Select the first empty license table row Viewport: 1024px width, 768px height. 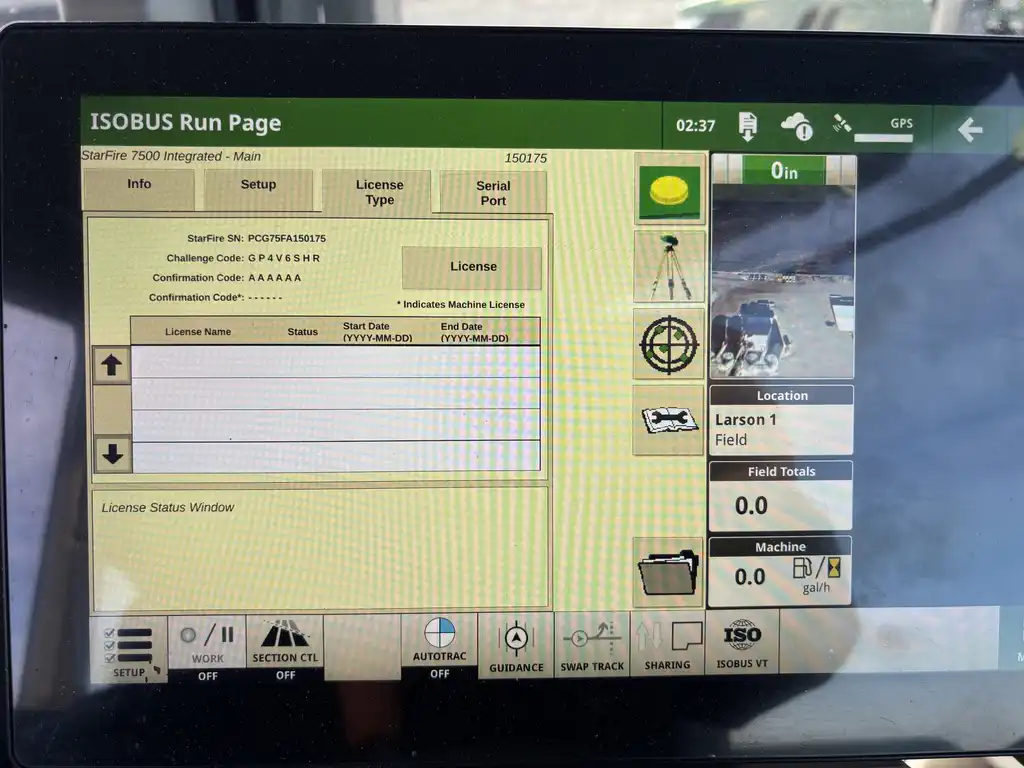(x=336, y=361)
